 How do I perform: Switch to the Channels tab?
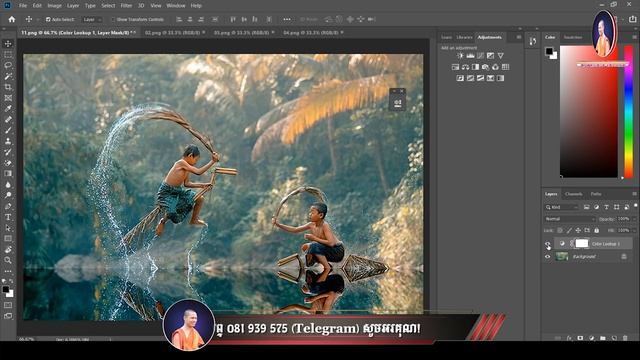573,194
